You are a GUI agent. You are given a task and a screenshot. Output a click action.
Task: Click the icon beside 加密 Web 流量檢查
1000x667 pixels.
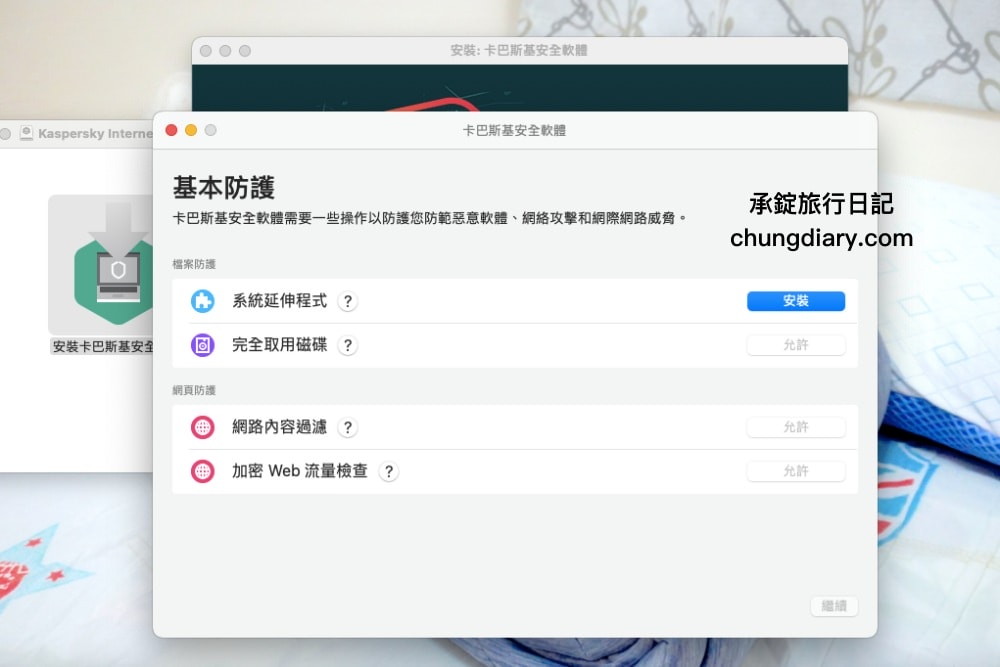coord(204,470)
